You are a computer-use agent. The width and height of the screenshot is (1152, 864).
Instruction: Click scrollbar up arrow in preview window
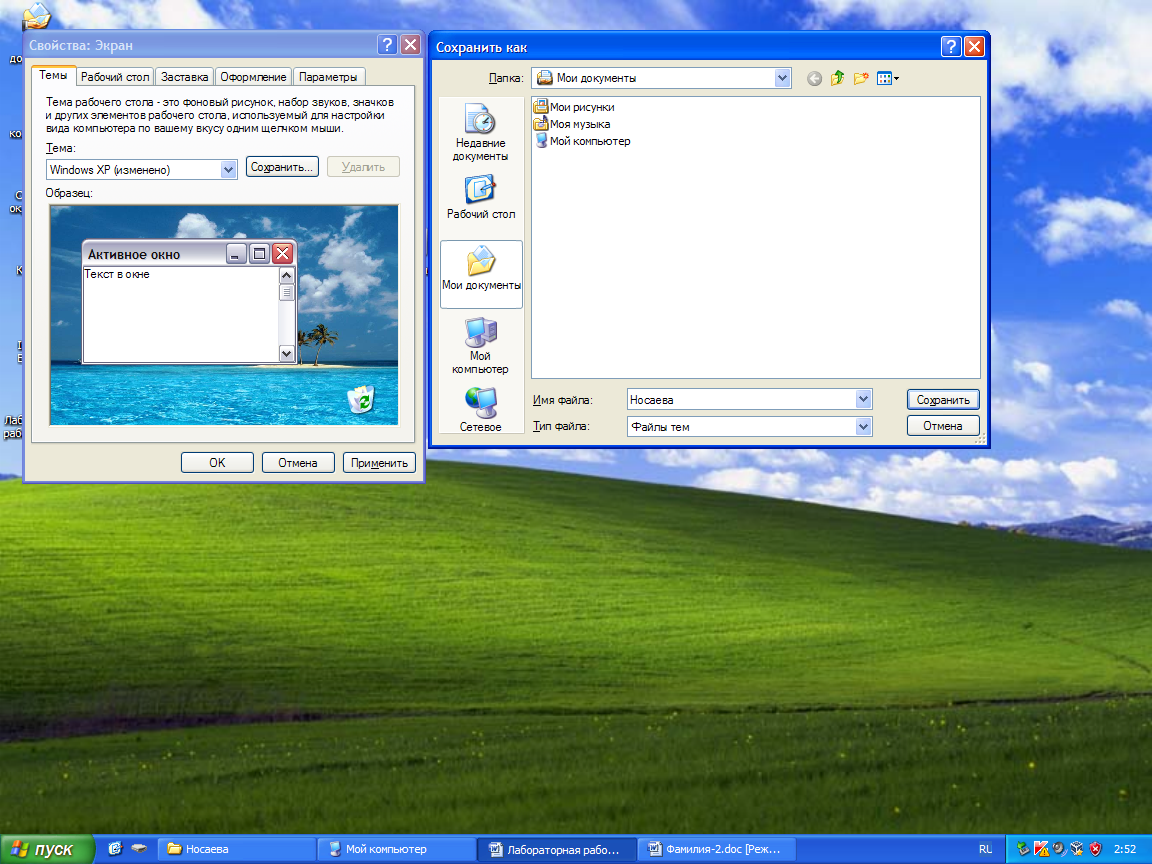(x=287, y=276)
